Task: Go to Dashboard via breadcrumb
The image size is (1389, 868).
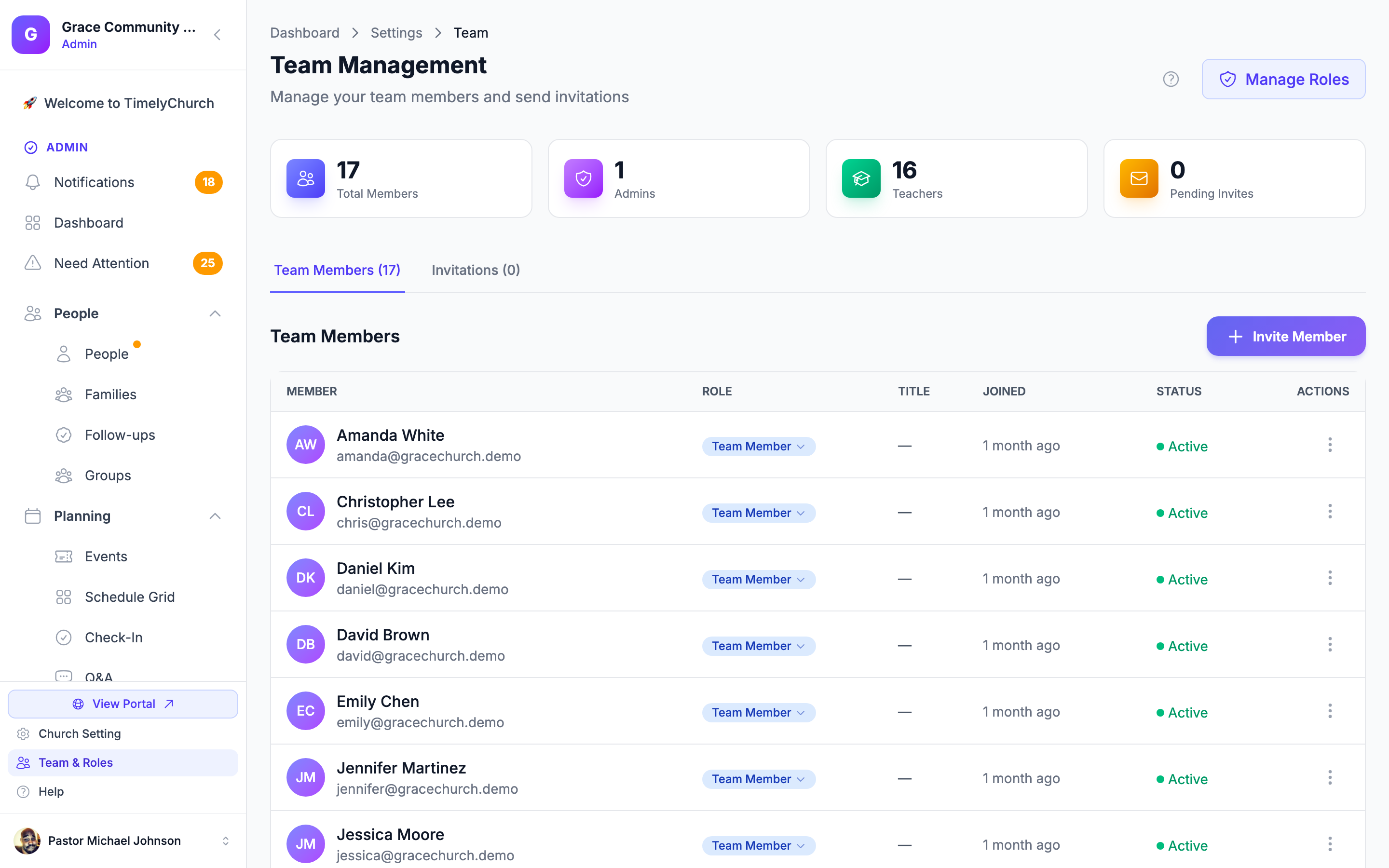Action: point(305,33)
